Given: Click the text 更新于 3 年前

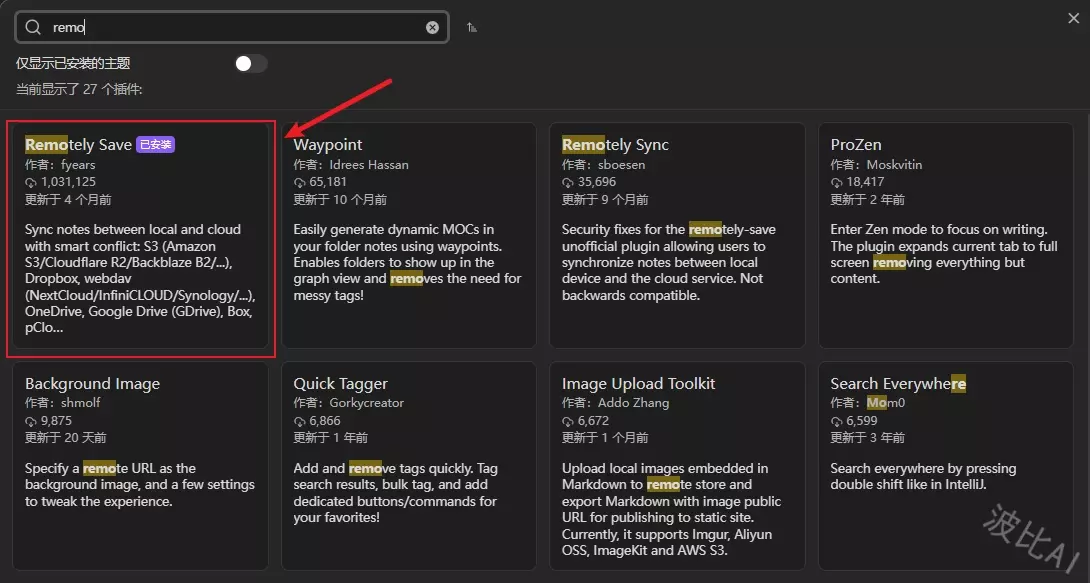Looking at the screenshot, I should click(x=868, y=438).
